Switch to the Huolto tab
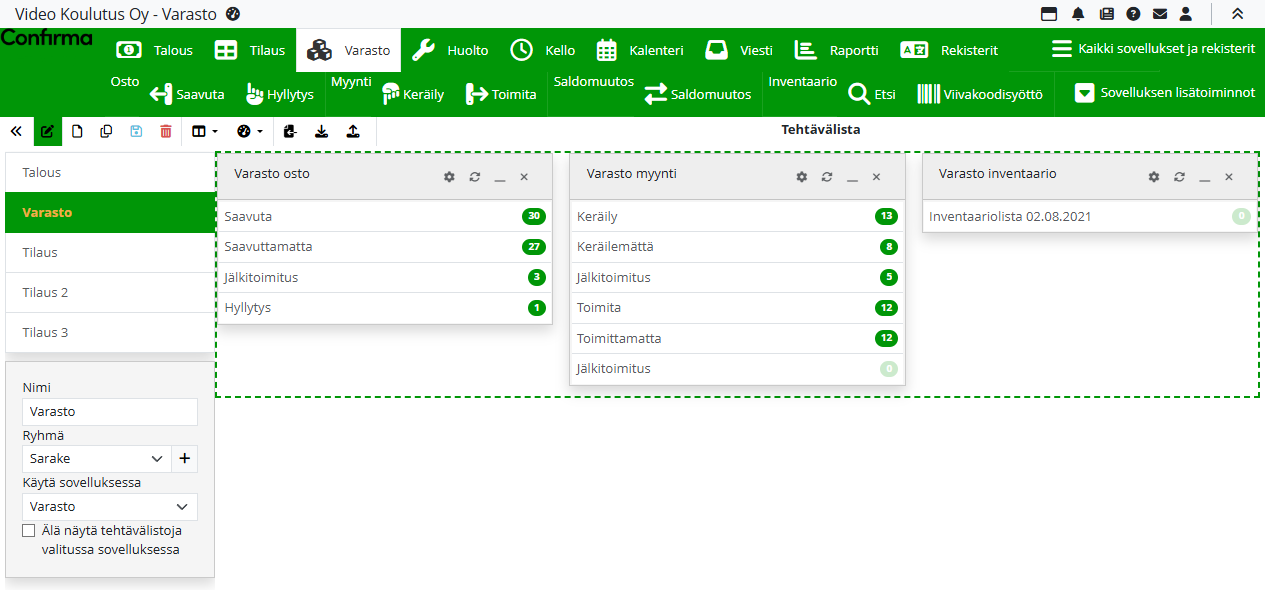1265x590 pixels. click(x=450, y=50)
